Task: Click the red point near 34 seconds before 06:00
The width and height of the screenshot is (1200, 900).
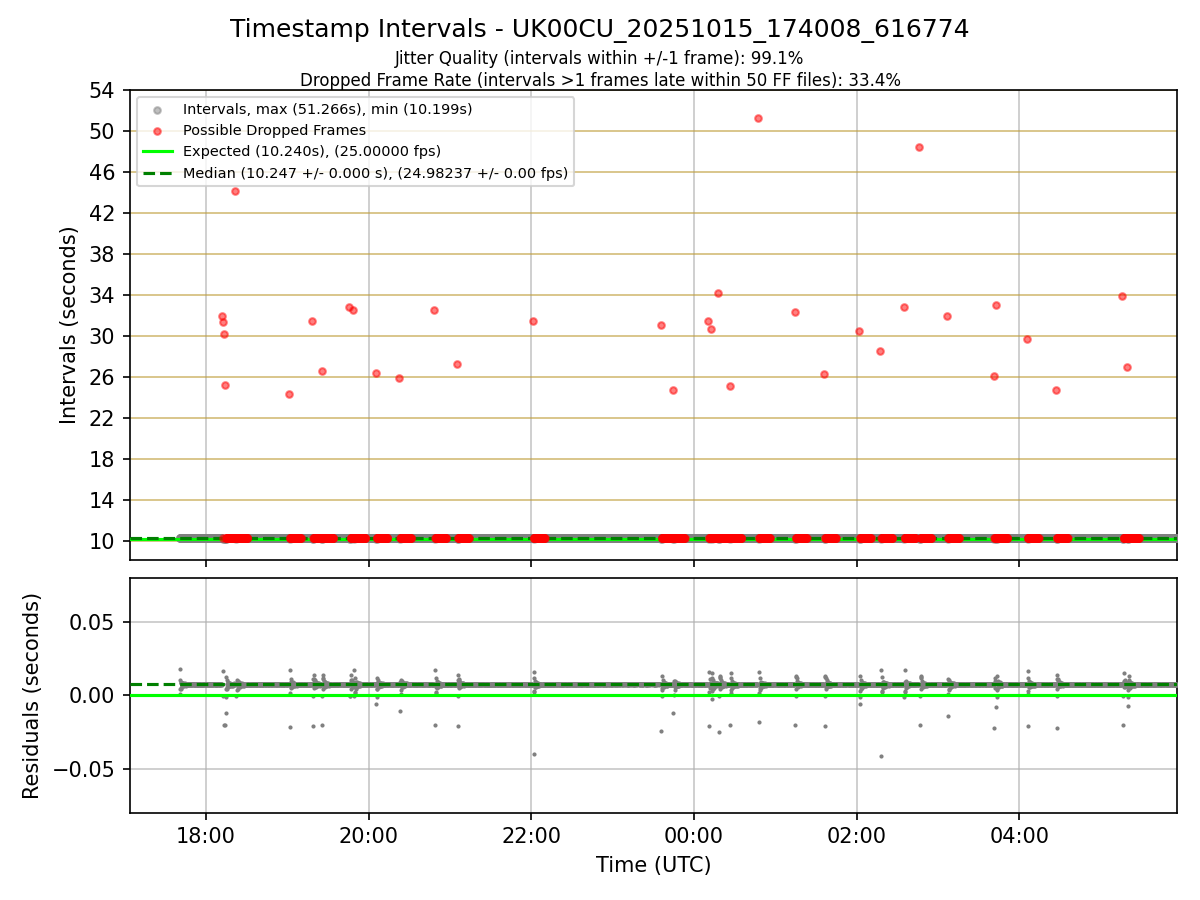Action: pyautogui.click(x=1122, y=296)
